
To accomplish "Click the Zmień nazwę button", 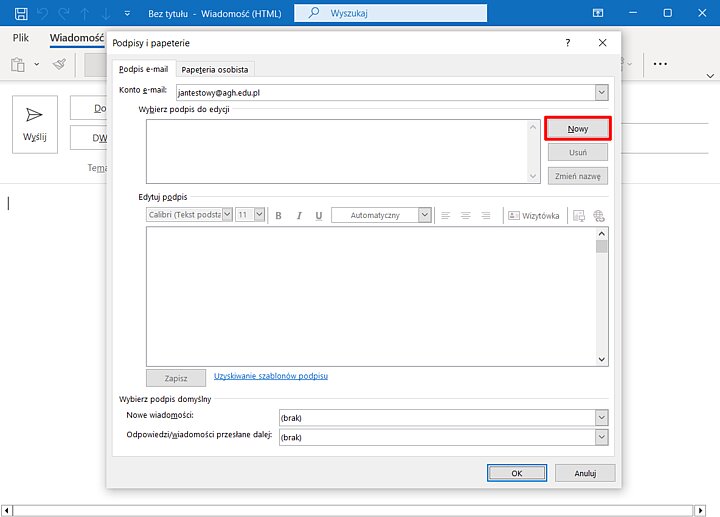I will coord(578,176).
